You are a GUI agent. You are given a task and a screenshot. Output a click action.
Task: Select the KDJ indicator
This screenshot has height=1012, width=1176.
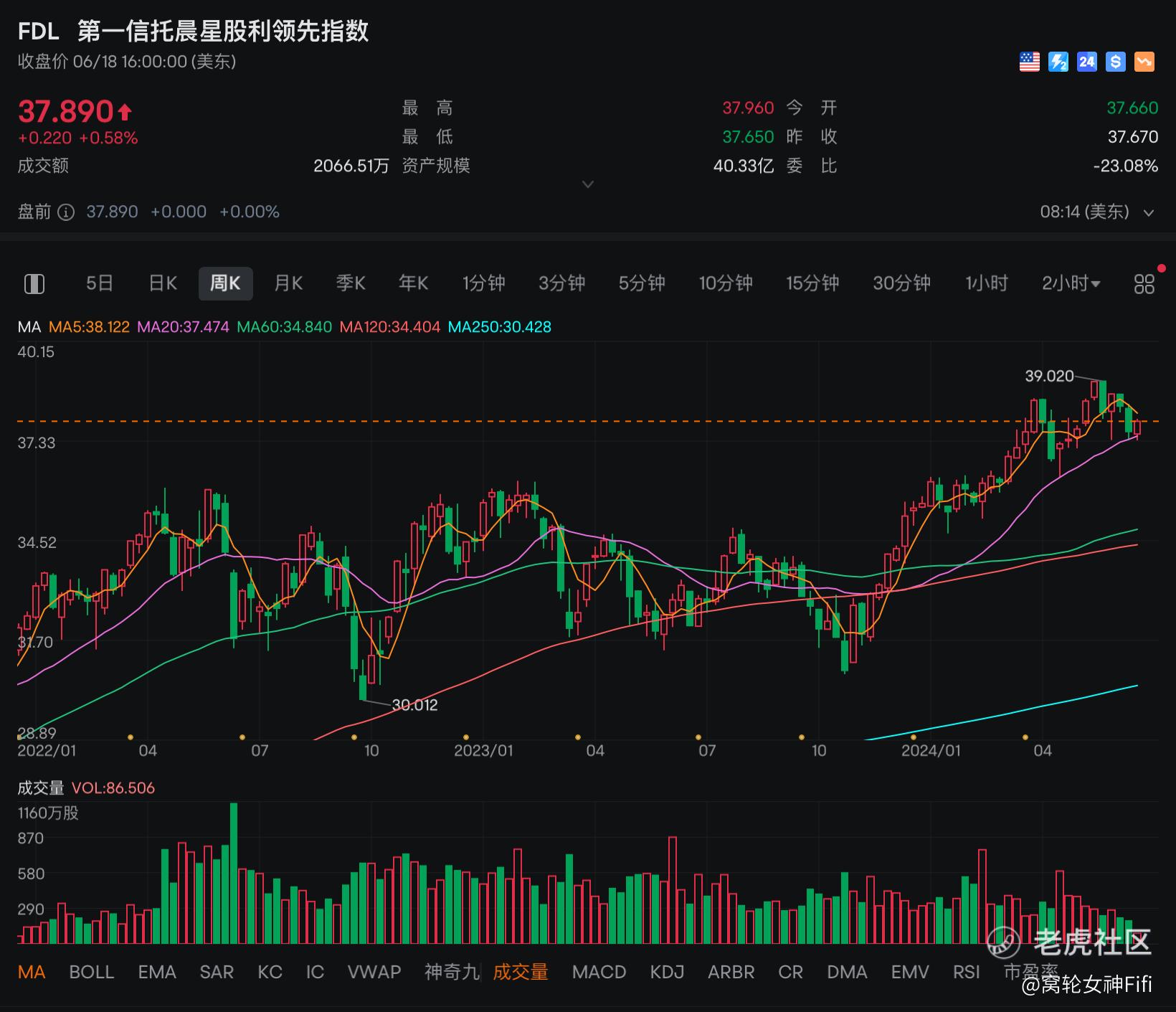click(667, 972)
